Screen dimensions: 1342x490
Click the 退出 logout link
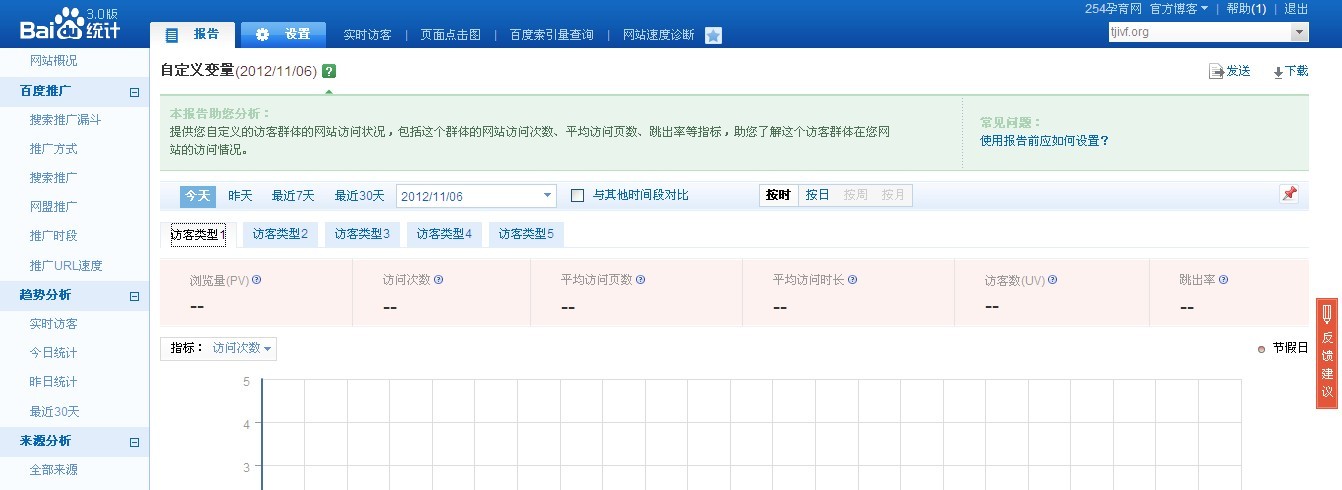click(x=1296, y=8)
